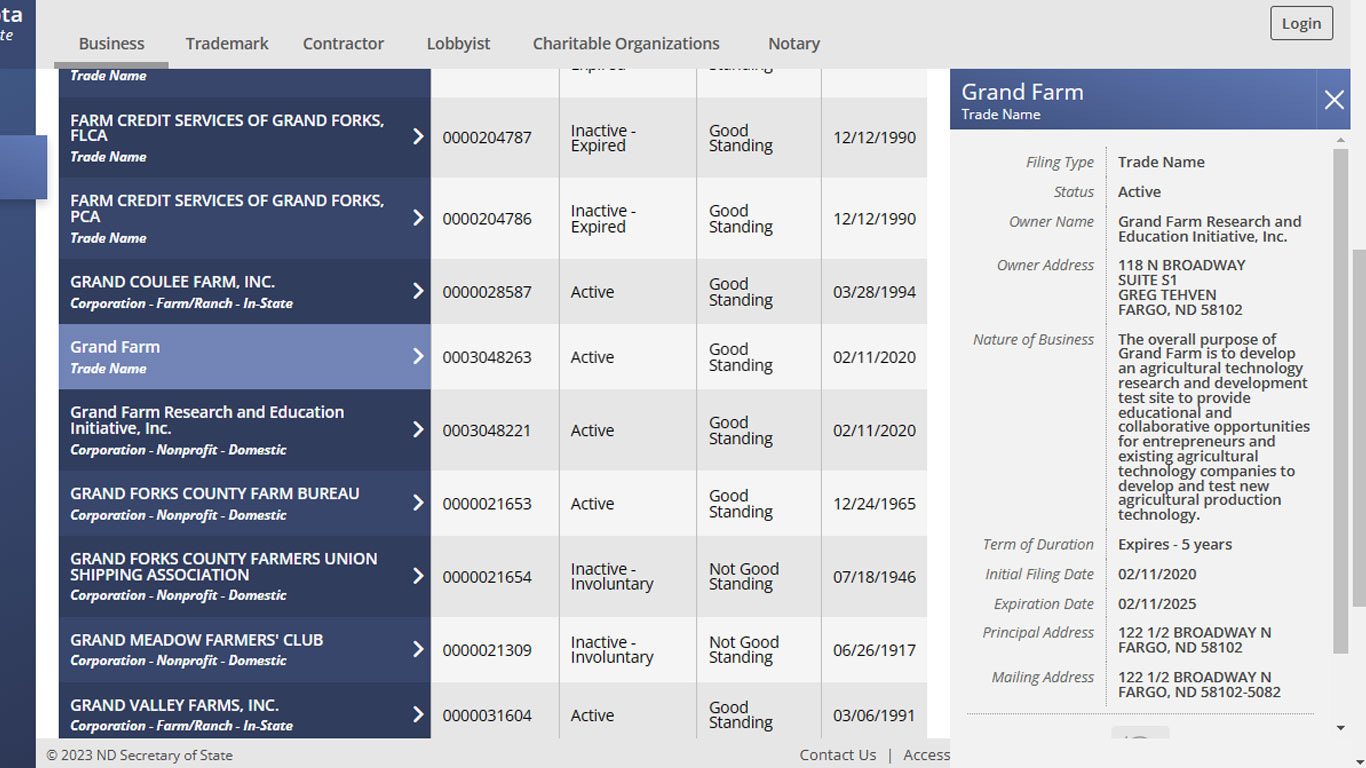Select FARM CREDIT SERVICES OF GRAND FORKS, FLCA
Viewport: 1366px width, 768px height.
click(245, 137)
